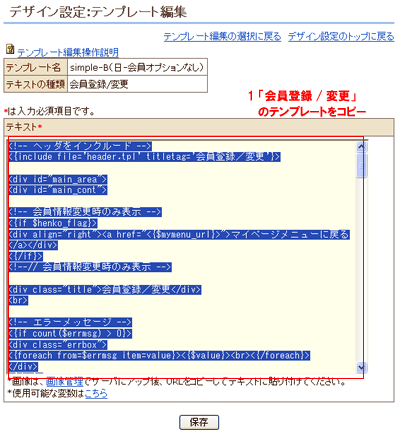Open the テンプレート編集操作説明 help link
Image resolution: width=400 pixels, height=432 pixels.
(68, 52)
